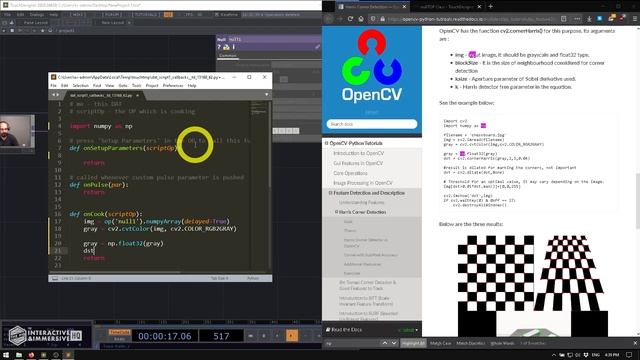
Task: Click the OpenCV logo image
Action: (x=371, y=66)
